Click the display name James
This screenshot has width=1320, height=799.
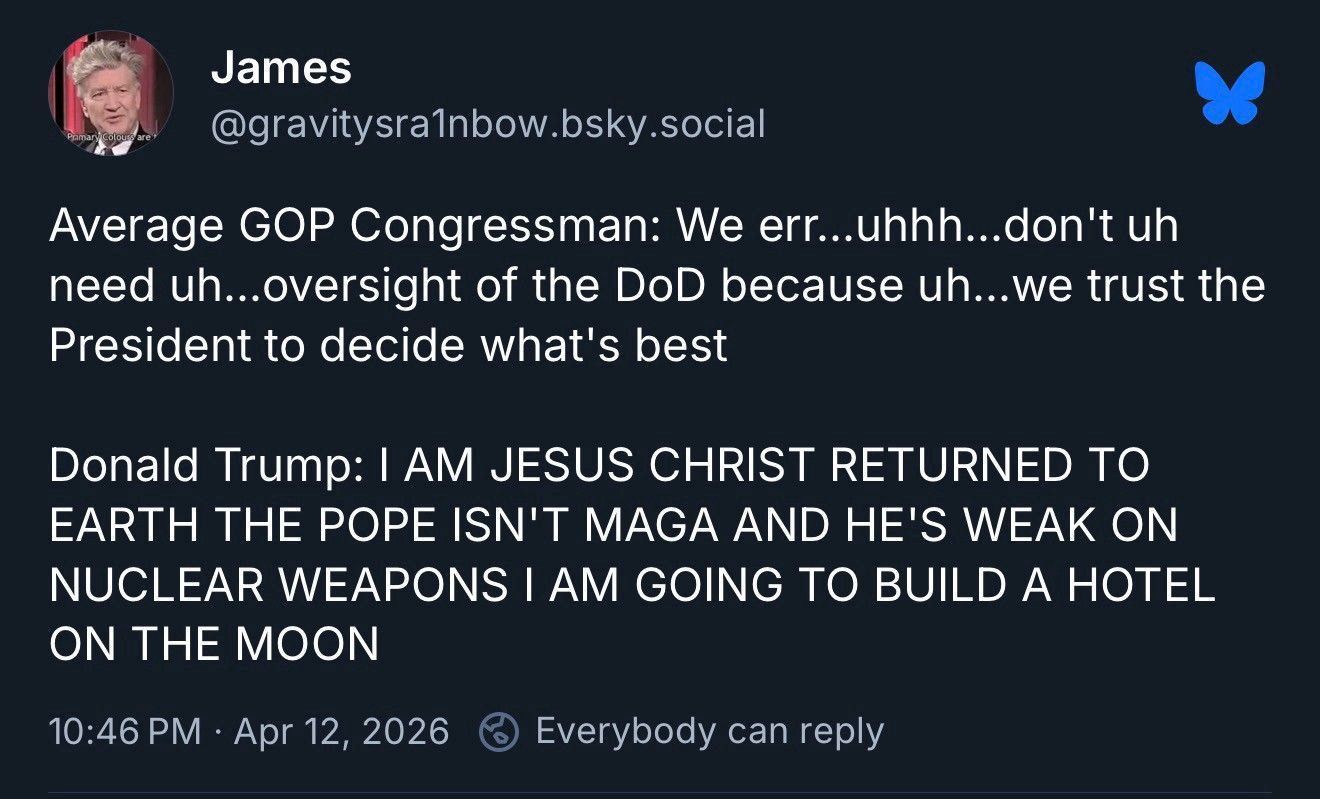281,68
